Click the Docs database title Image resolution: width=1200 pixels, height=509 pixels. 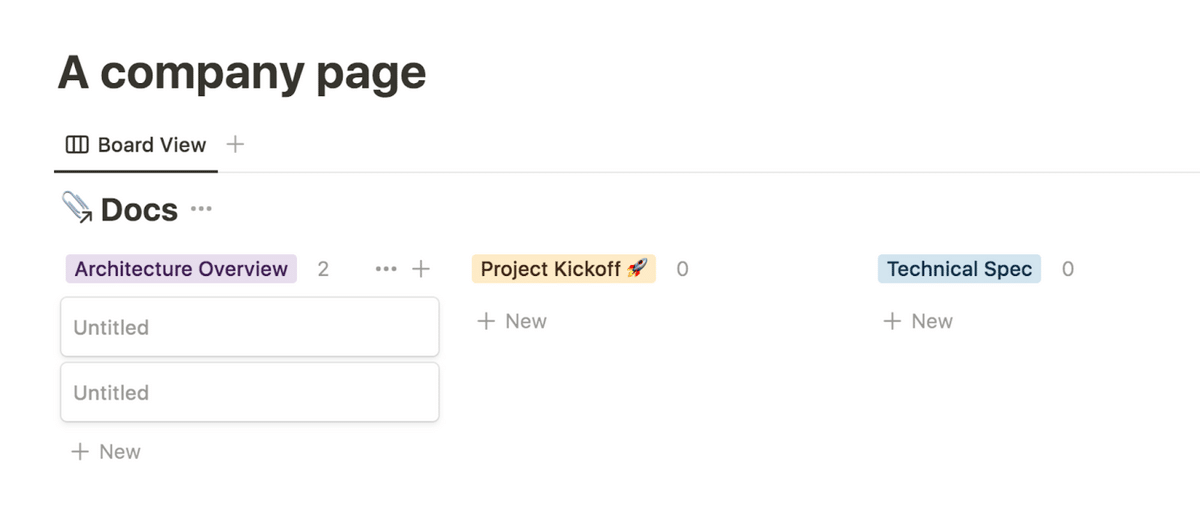click(139, 210)
